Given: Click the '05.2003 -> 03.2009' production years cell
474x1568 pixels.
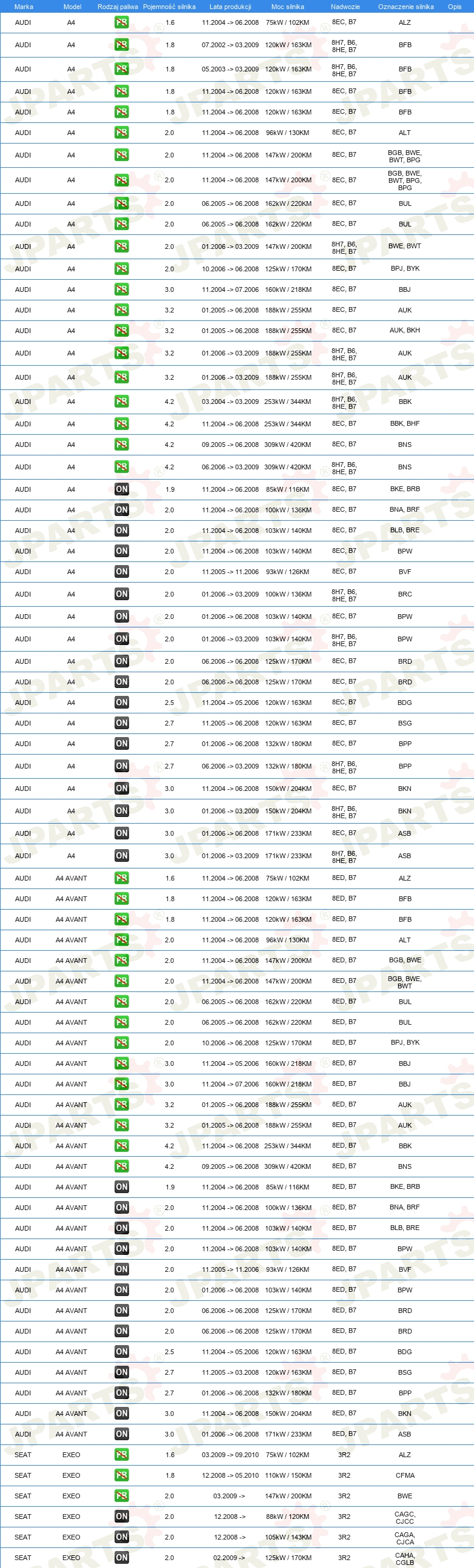Looking at the screenshot, I should click(230, 70).
